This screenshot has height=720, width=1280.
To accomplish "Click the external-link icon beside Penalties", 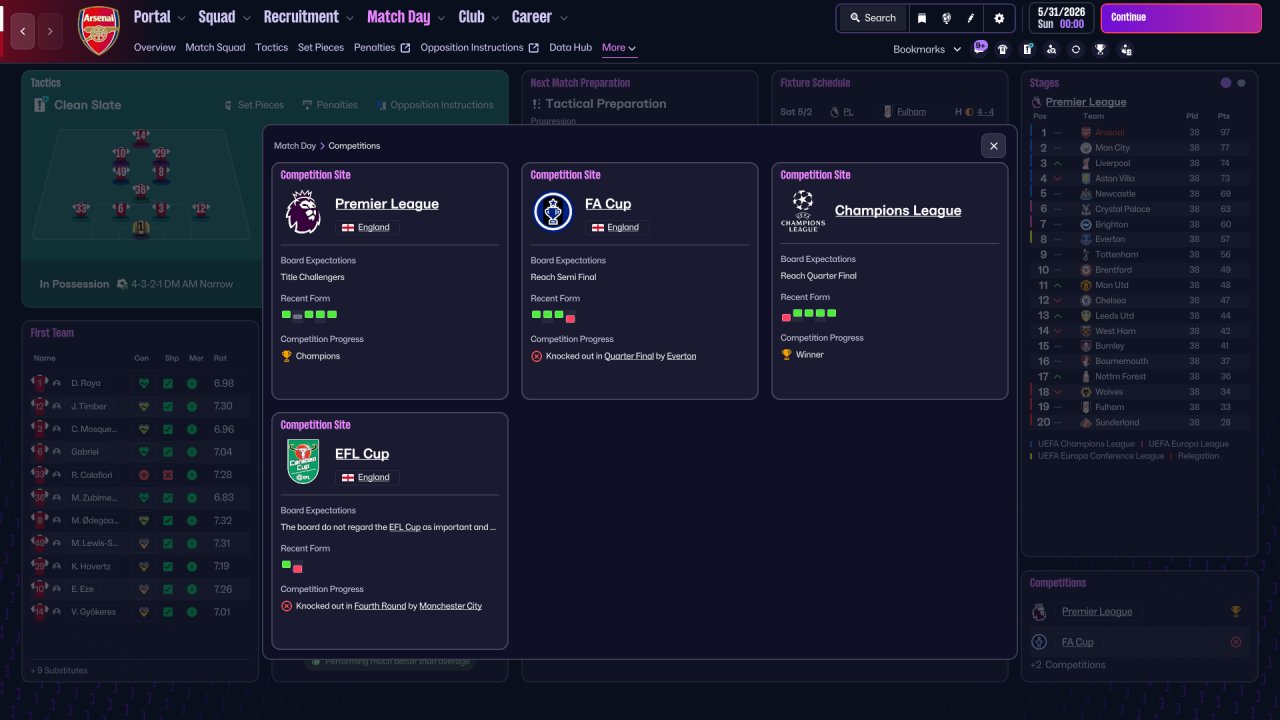I will pyautogui.click(x=405, y=48).
